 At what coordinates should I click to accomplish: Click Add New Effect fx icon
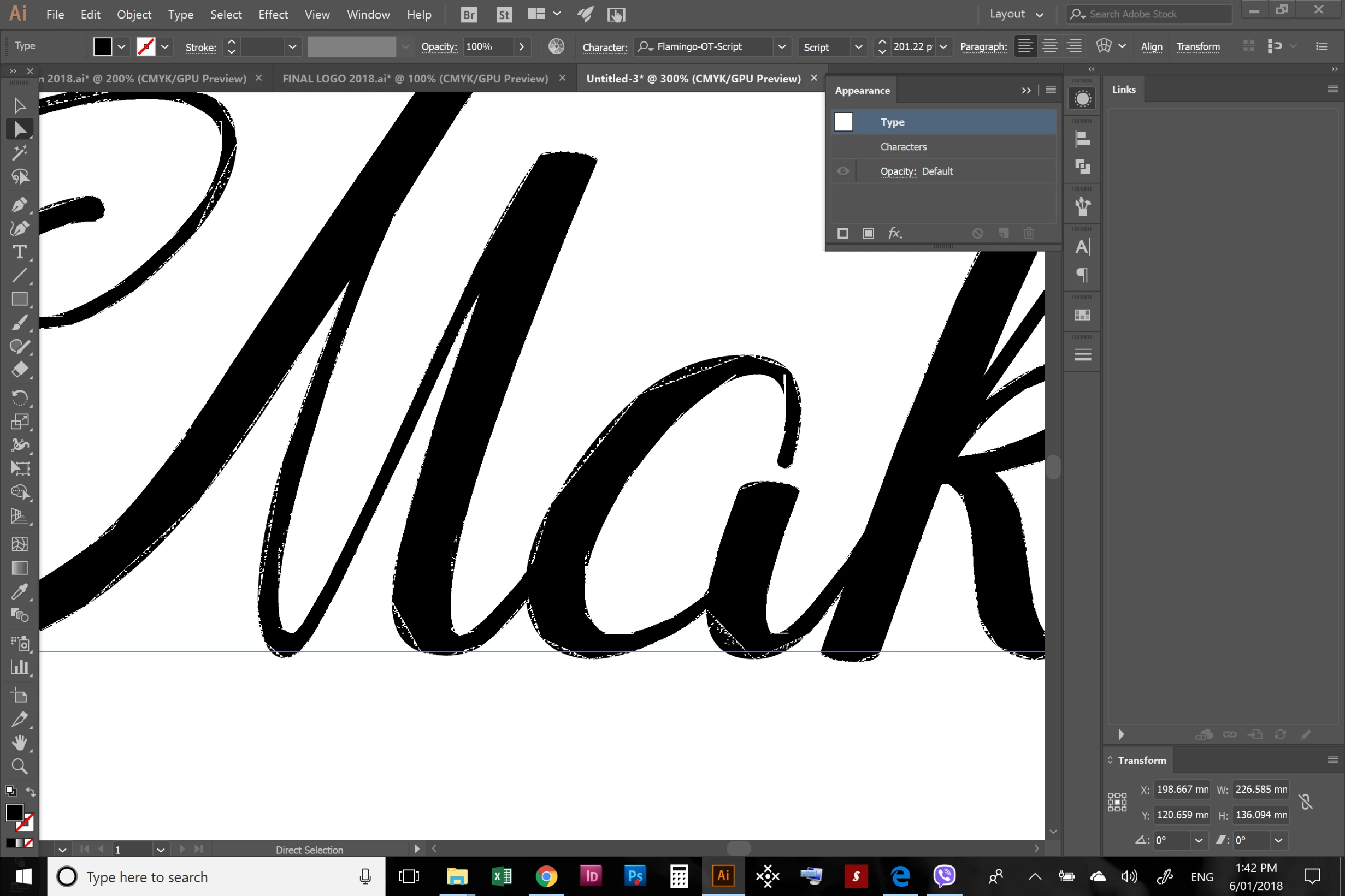pos(894,233)
